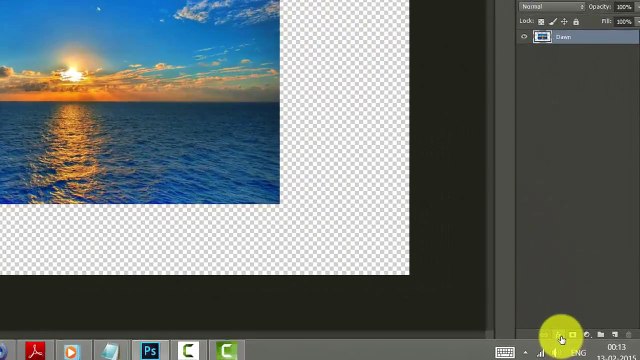The width and height of the screenshot is (640, 360).
Task: Toggle lock all padlock icon
Action: (576, 22)
